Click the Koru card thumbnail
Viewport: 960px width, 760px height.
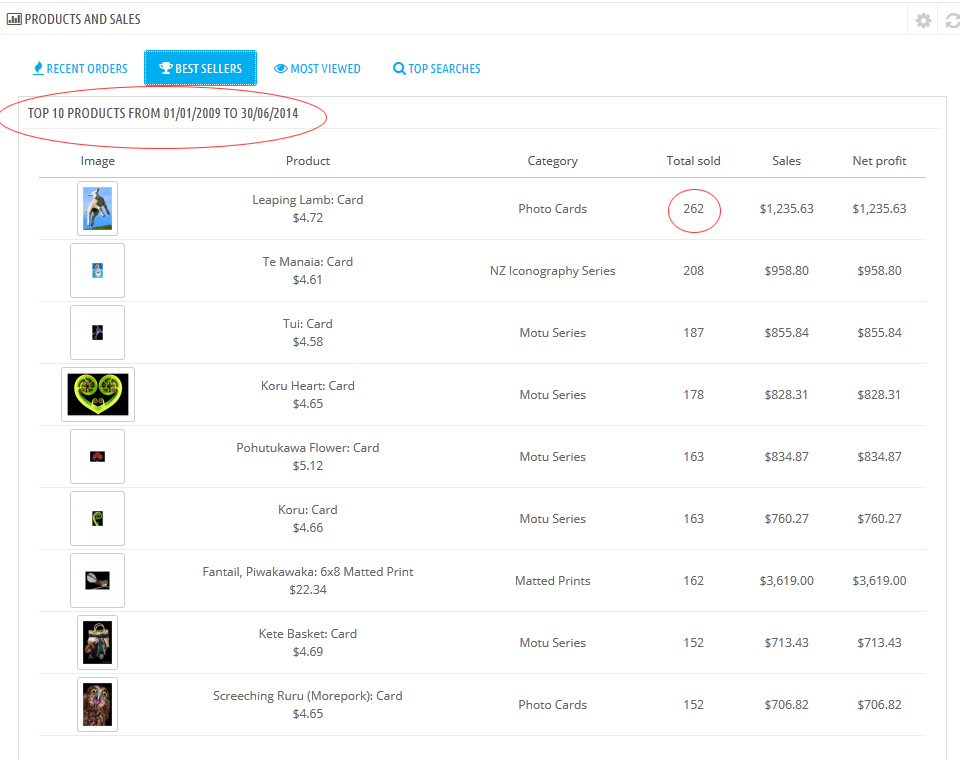[x=97, y=518]
